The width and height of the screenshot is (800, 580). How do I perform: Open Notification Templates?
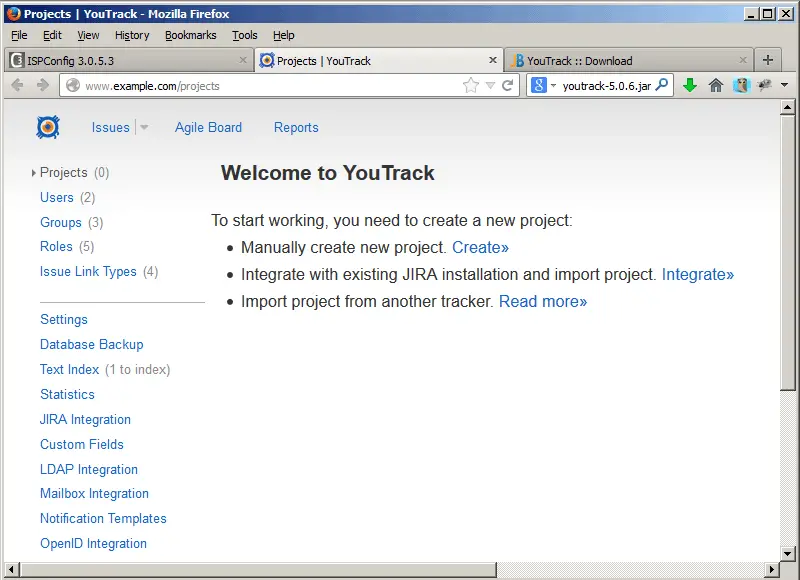tap(103, 518)
